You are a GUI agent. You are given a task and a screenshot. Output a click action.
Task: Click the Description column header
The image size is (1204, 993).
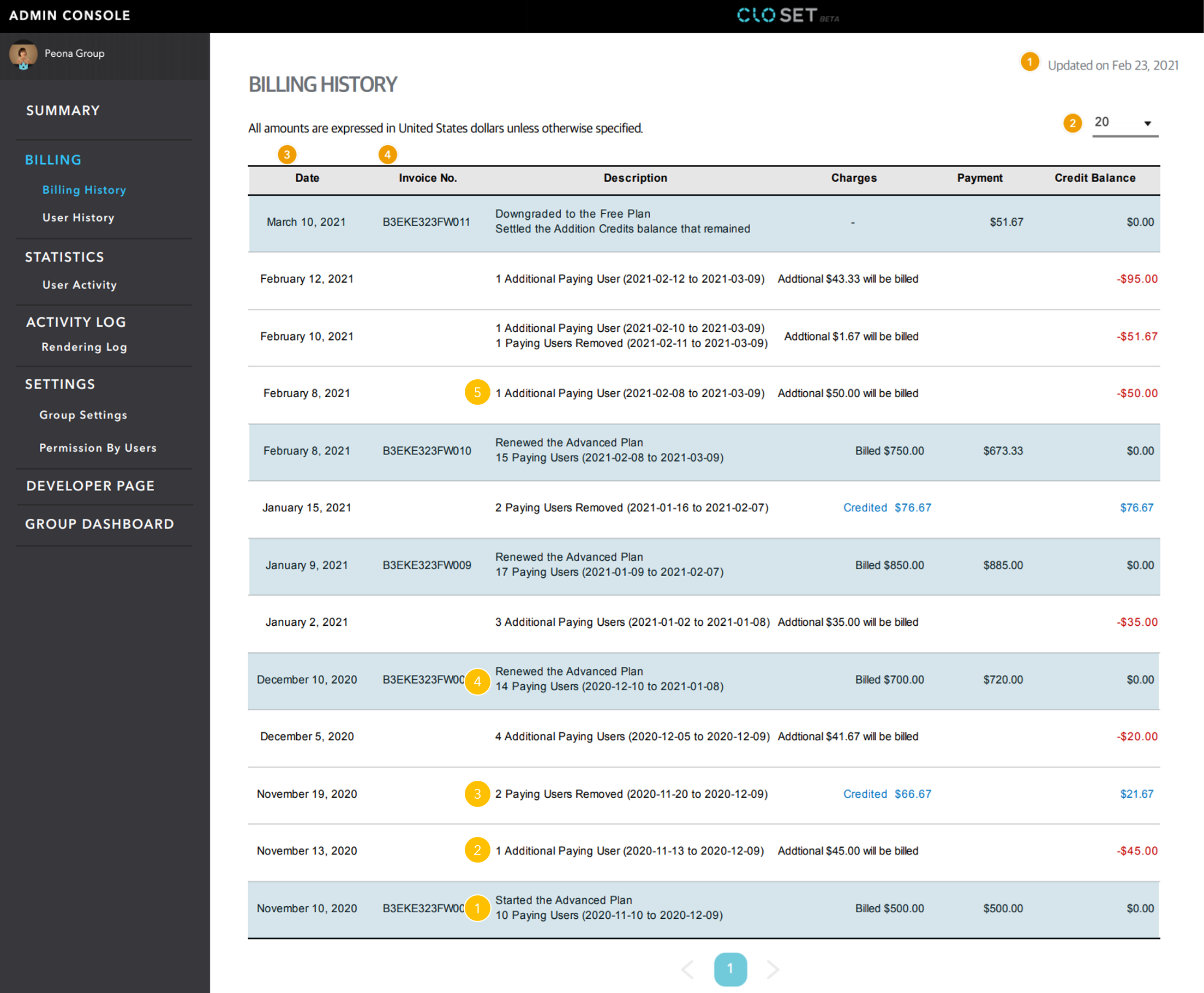[x=636, y=178]
